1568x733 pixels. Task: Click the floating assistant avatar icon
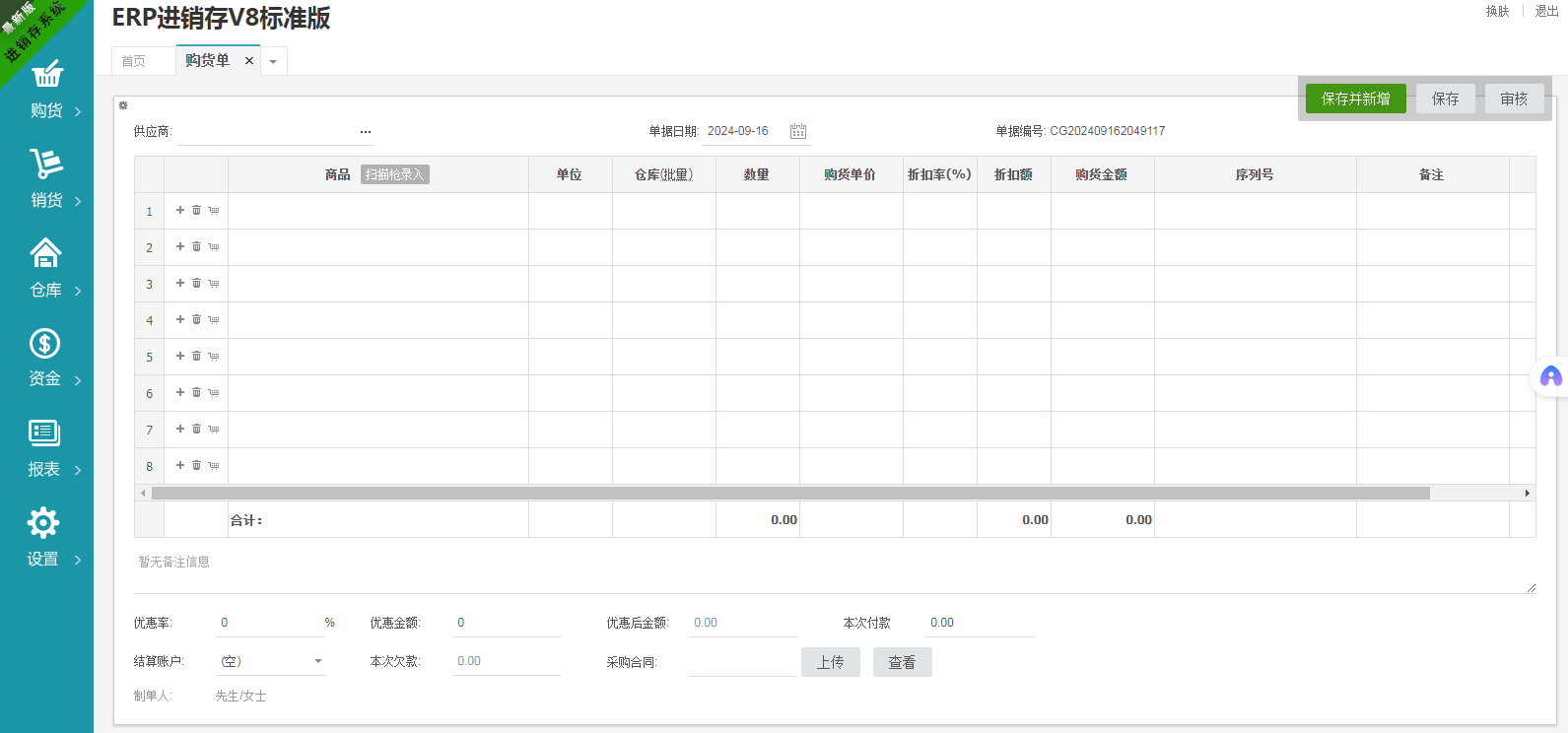tap(1550, 376)
